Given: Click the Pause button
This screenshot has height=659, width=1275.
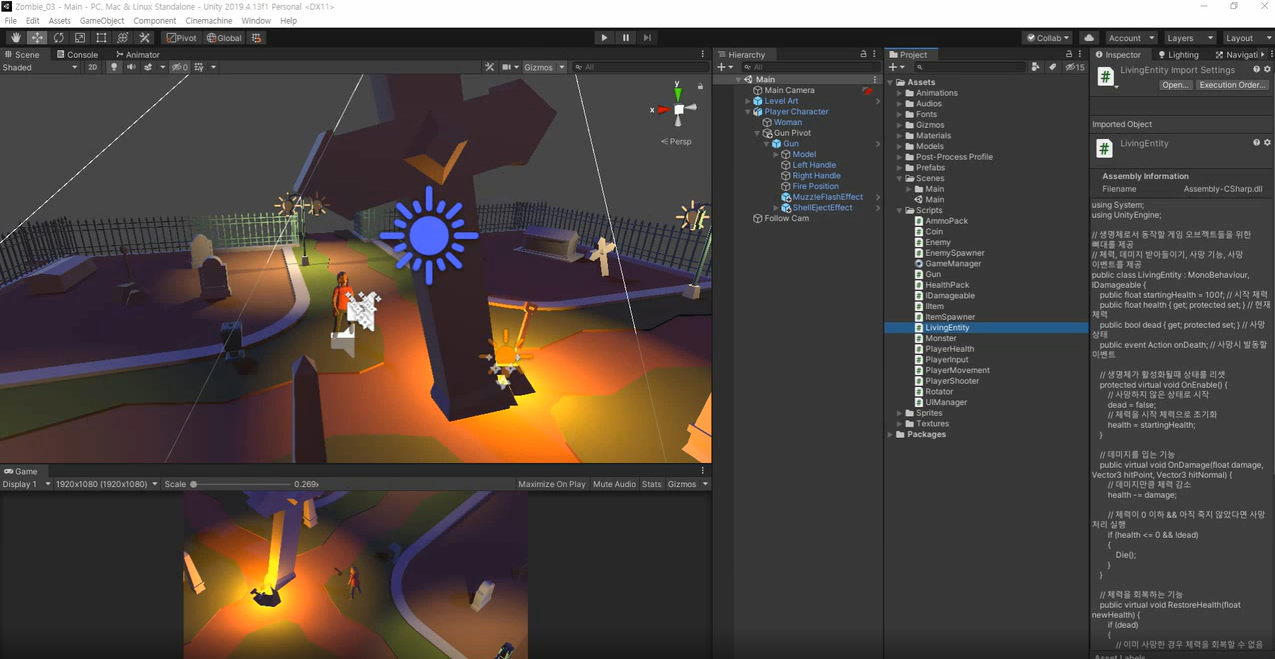Looking at the screenshot, I should click(626, 38).
